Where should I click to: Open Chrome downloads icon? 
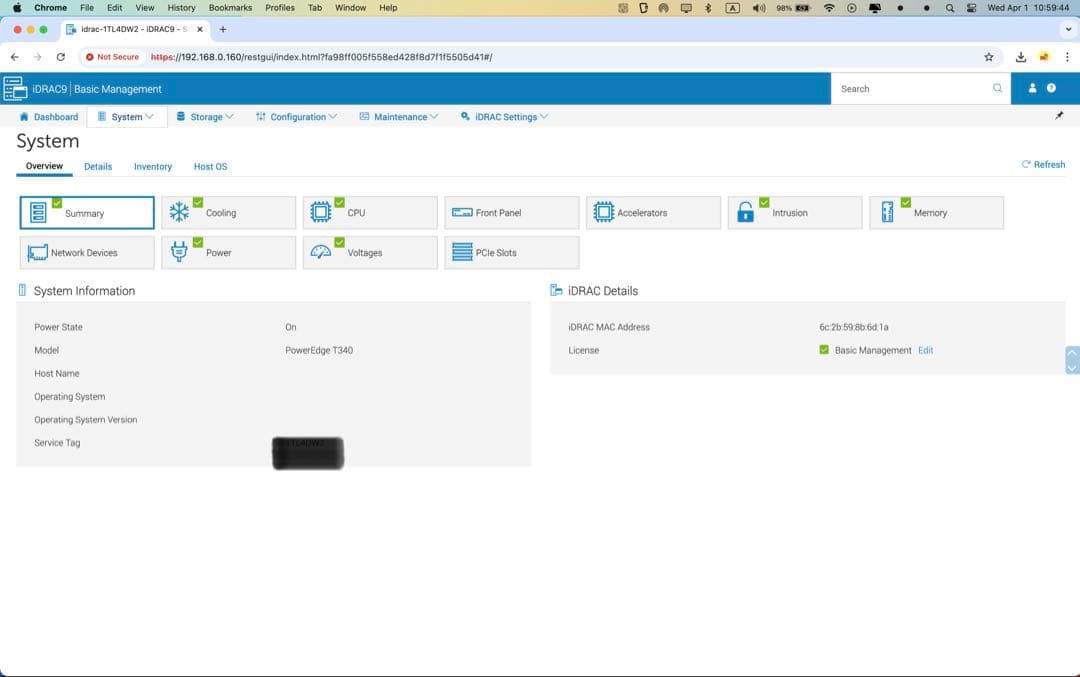point(1021,57)
